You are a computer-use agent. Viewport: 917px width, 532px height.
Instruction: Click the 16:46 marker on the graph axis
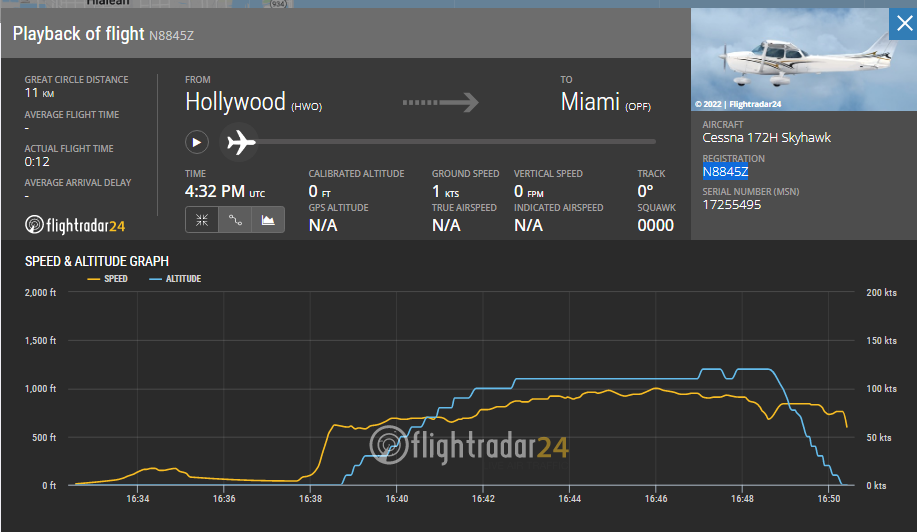656,499
